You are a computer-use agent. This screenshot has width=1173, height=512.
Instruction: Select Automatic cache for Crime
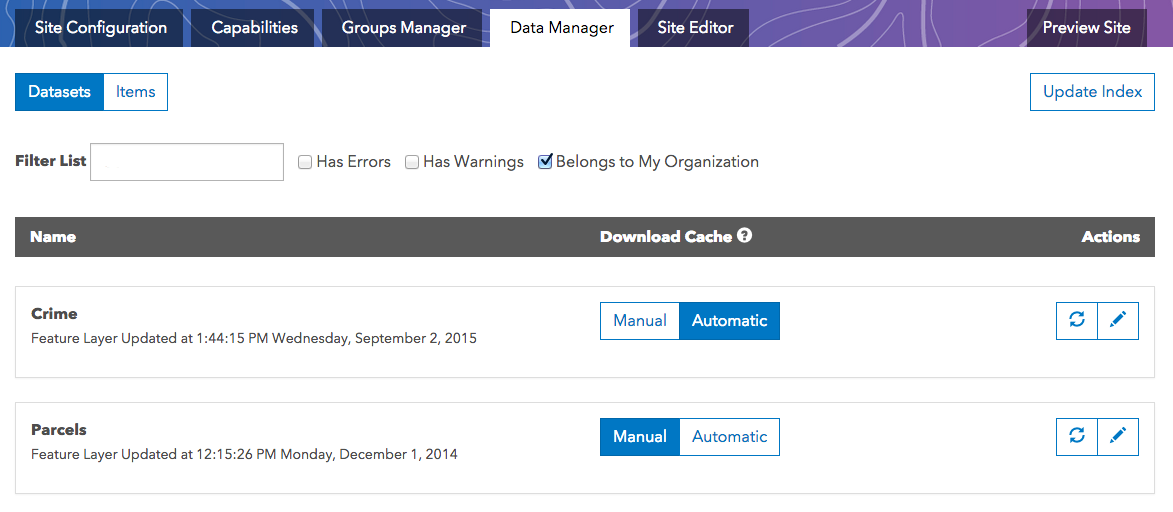(x=729, y=321)
